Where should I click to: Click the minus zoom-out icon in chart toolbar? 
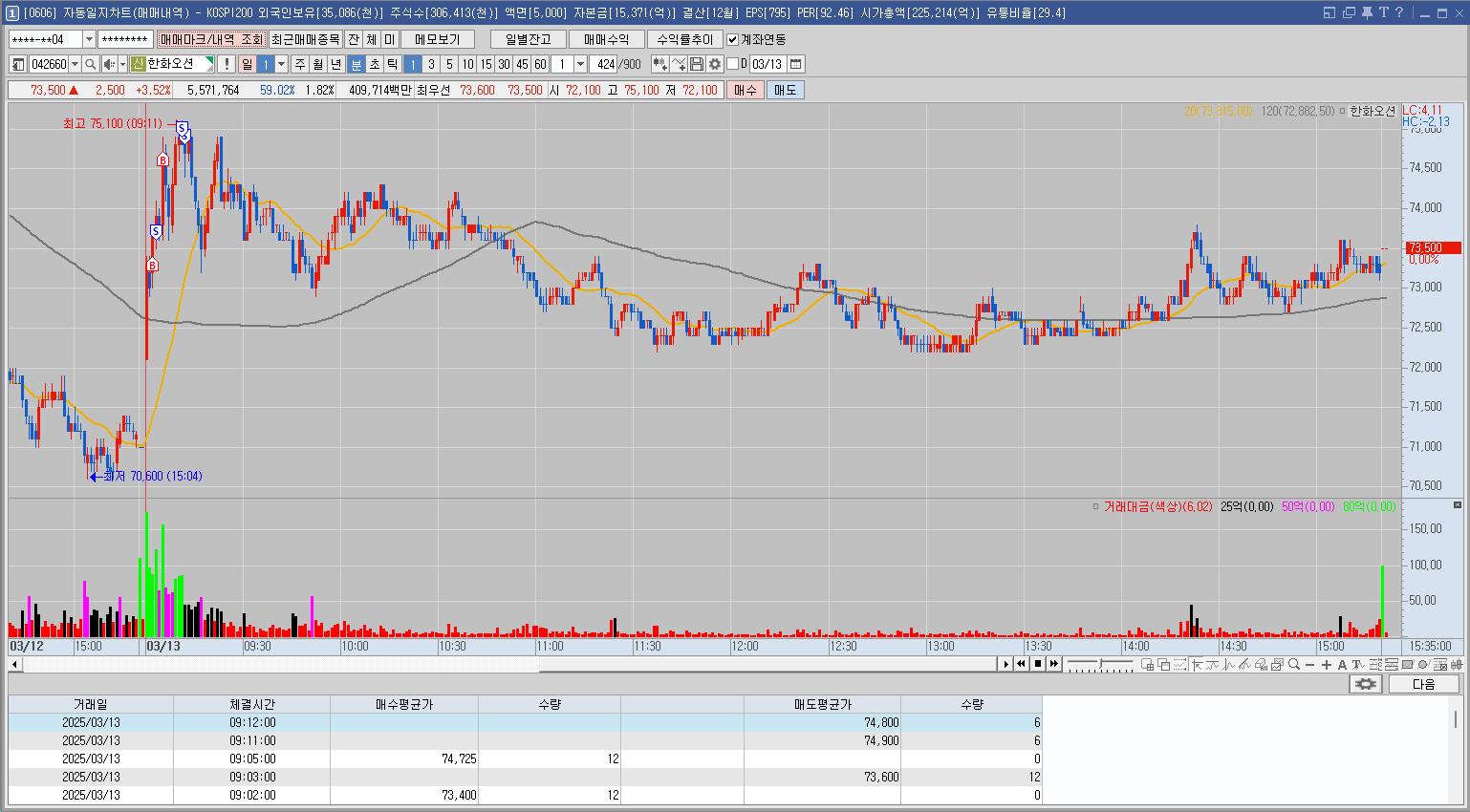1309,665
